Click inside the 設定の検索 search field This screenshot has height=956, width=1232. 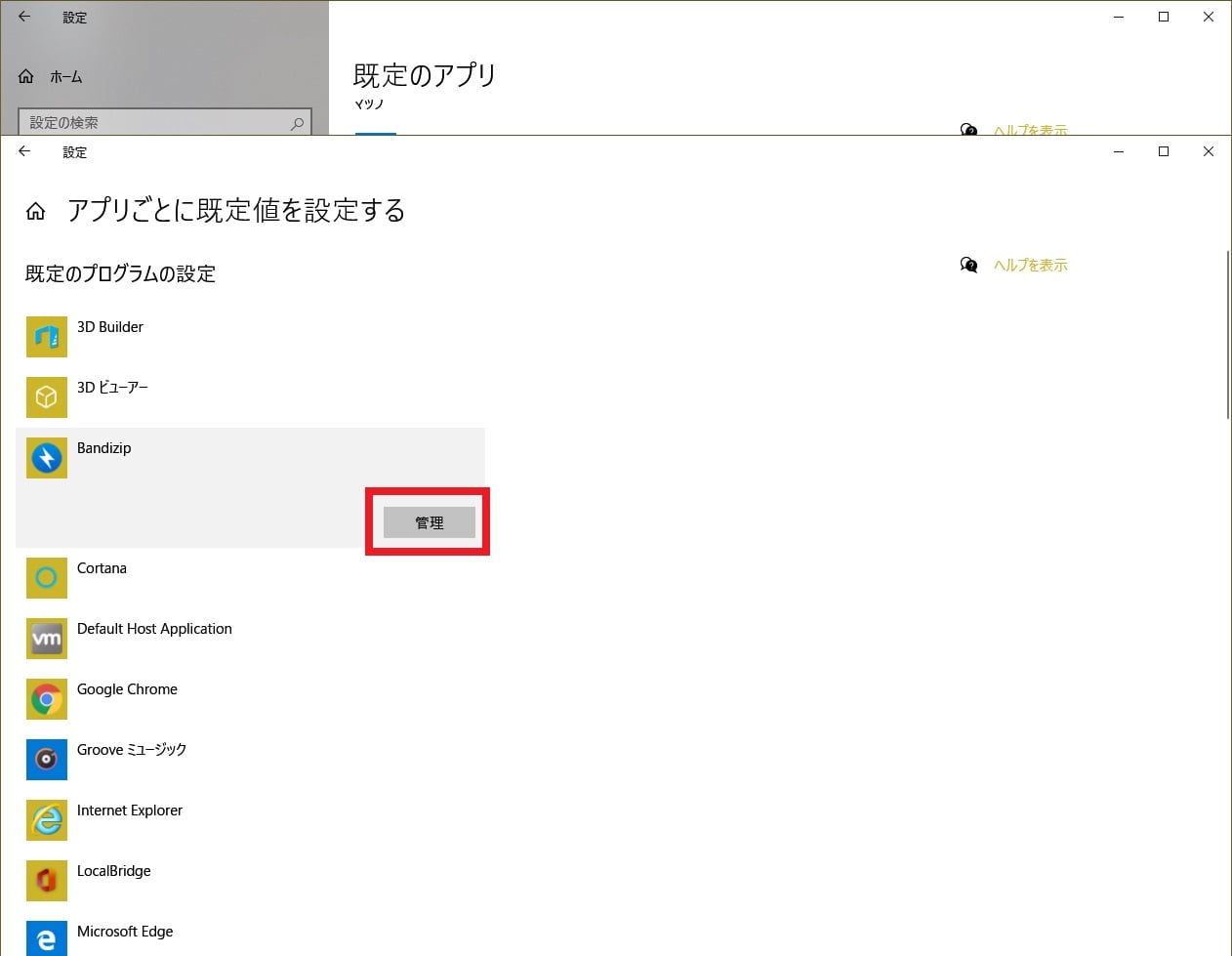point(165,122)
